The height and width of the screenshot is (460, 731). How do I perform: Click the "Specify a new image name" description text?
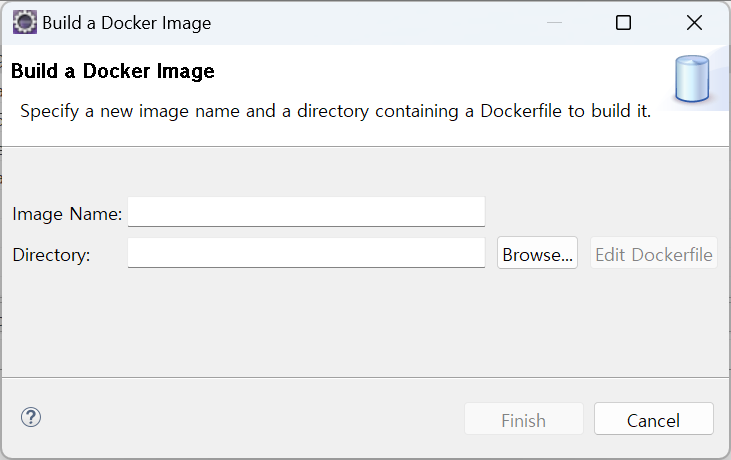pos(335,111)
